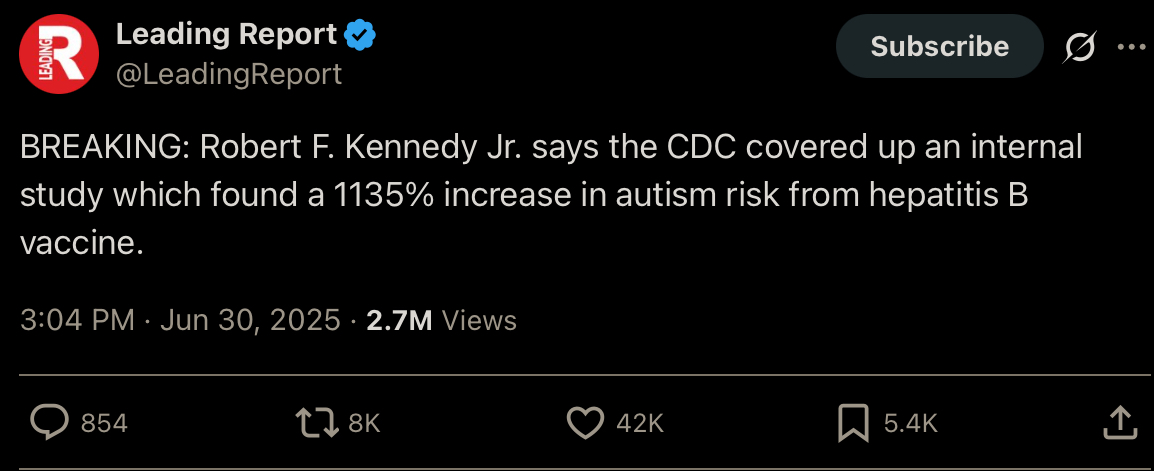Click the 42K likes count
This screenshot has height=471, width=1154.
pos(640,423)
